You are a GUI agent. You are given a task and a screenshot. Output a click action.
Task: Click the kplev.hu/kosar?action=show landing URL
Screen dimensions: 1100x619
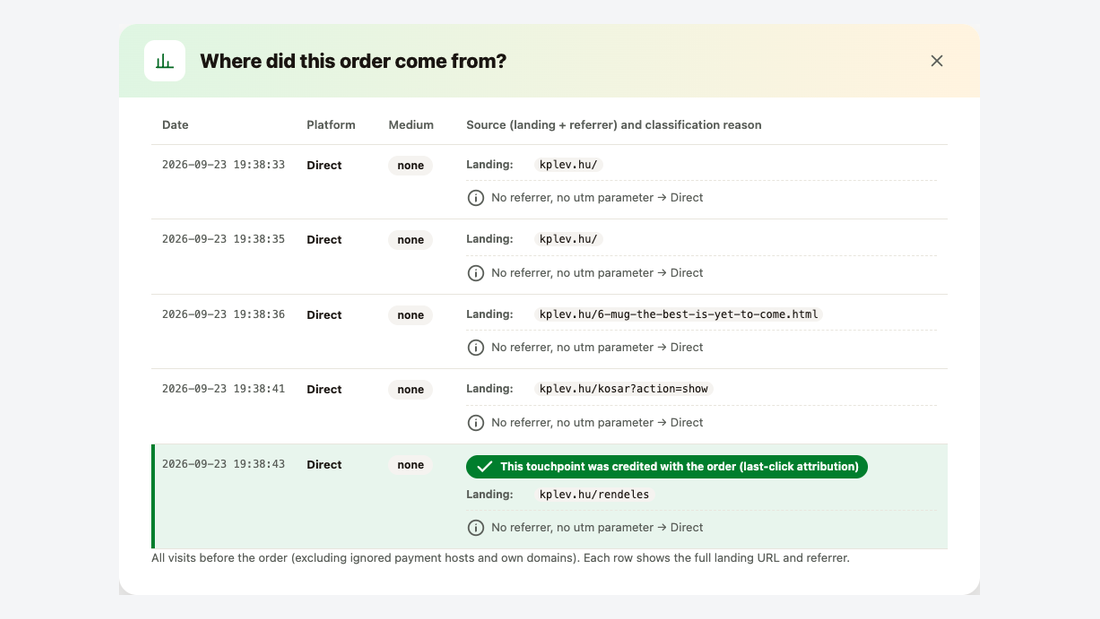coord(624,389)
